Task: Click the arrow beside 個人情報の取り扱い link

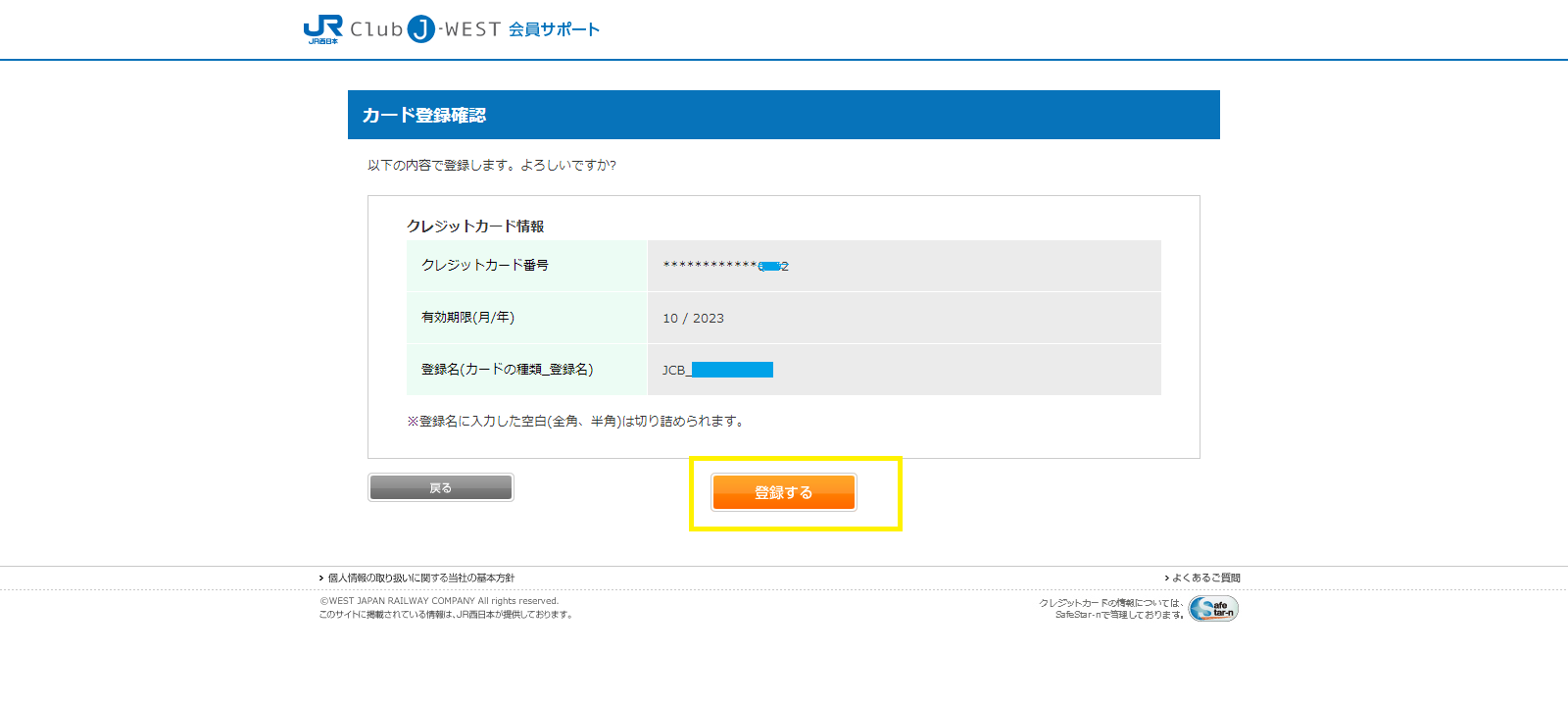Action: pyautogui.click(x=321, y=579)
